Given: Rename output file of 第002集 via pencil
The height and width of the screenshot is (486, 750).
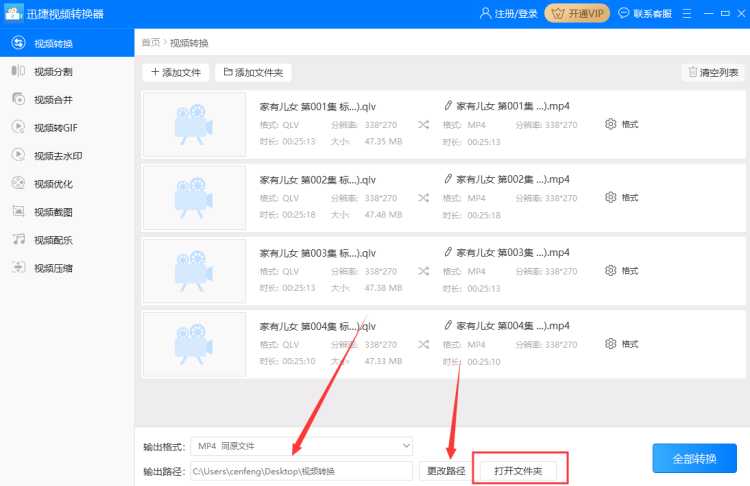Looking at the screenshot, I should (448, 179).
